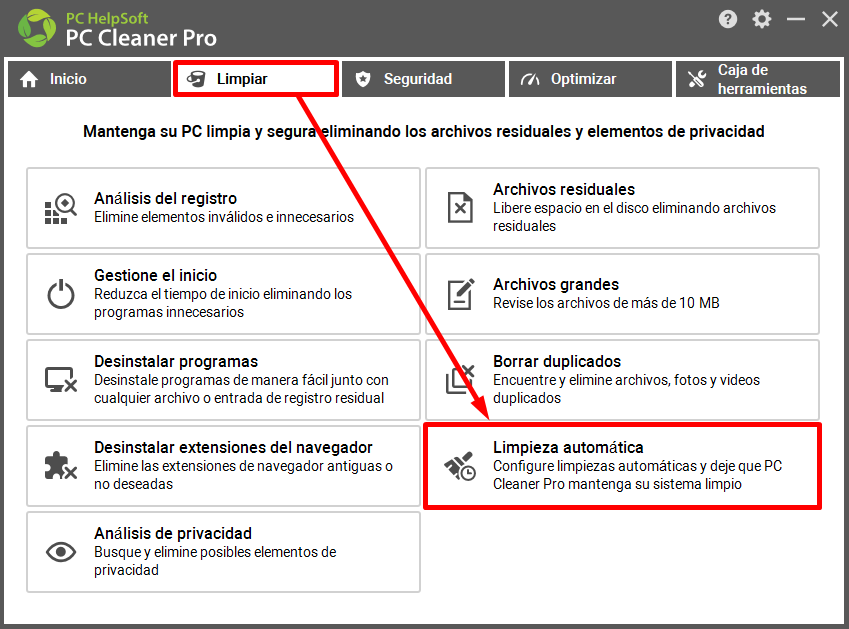Screen dimensions: 849x629
Task: Click the 'PC HelpSoft' brand text
Action: pos(107,18)
